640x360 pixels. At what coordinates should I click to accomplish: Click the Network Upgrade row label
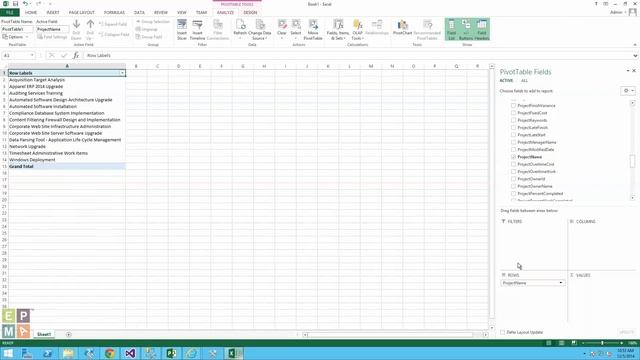click(x=67, y=146)
